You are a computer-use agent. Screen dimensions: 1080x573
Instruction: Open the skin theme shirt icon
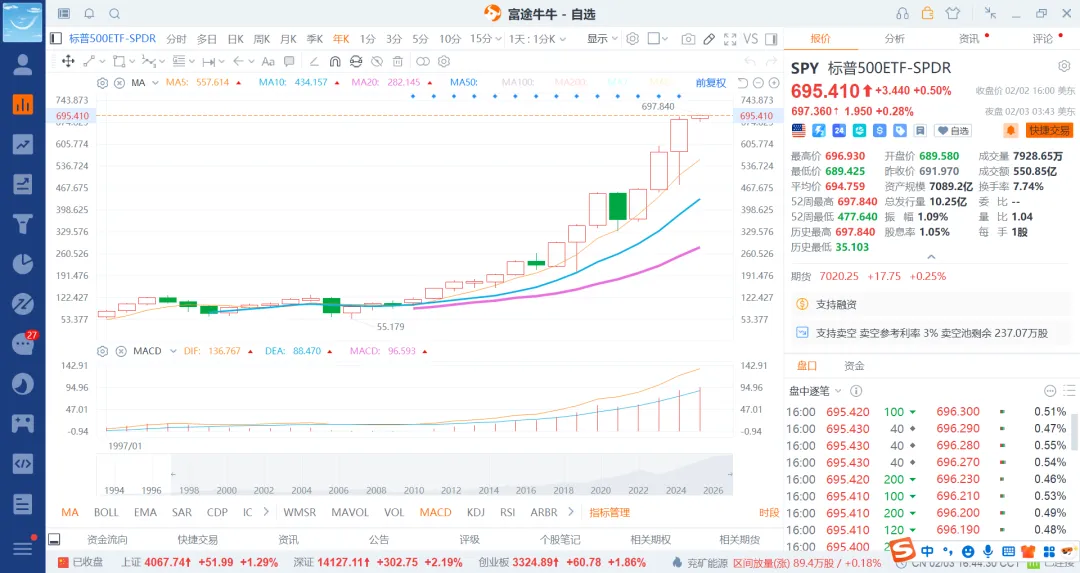(952, 14)
